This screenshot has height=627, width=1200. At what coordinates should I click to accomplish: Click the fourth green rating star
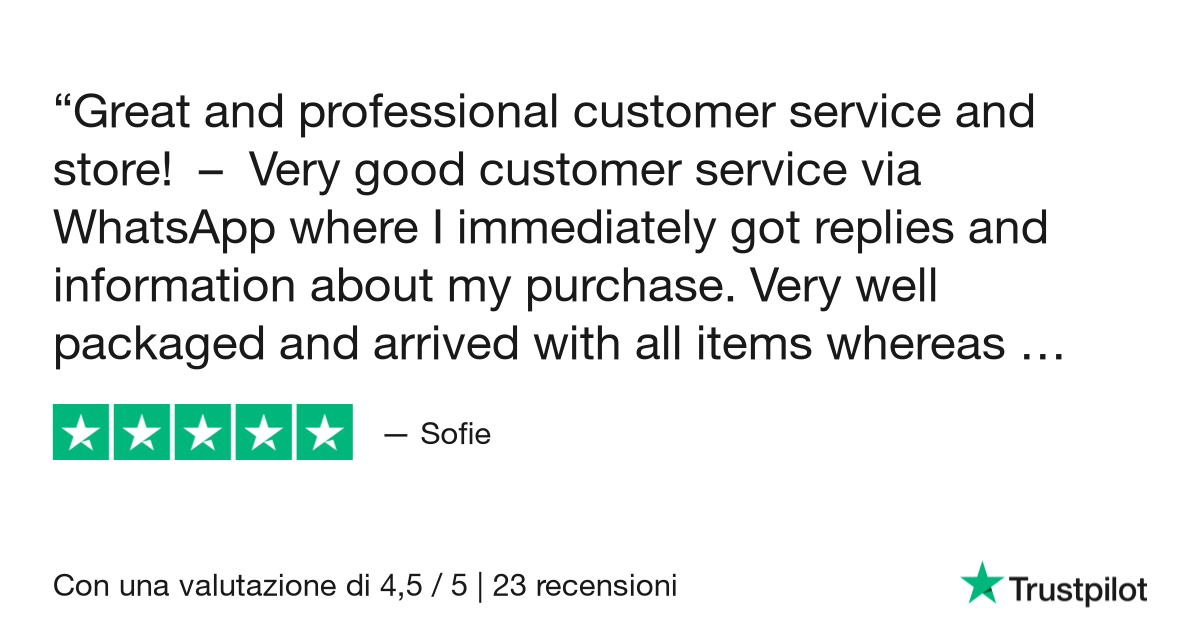click(263, 432)
